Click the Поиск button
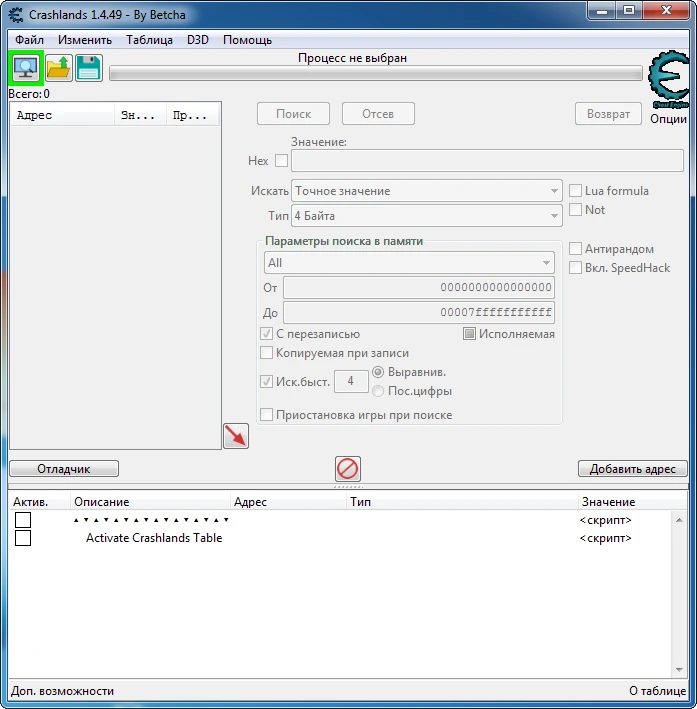697x709 pixels. (293, 113)
